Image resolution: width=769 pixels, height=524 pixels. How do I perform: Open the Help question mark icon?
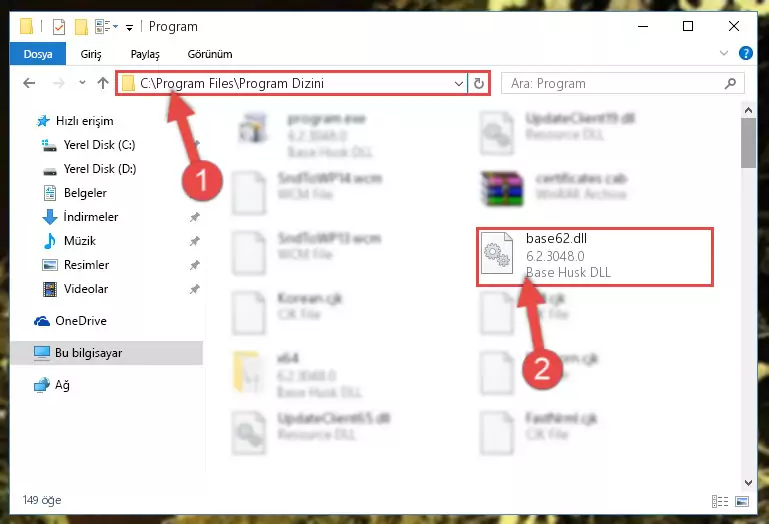(x=745, y=53)
